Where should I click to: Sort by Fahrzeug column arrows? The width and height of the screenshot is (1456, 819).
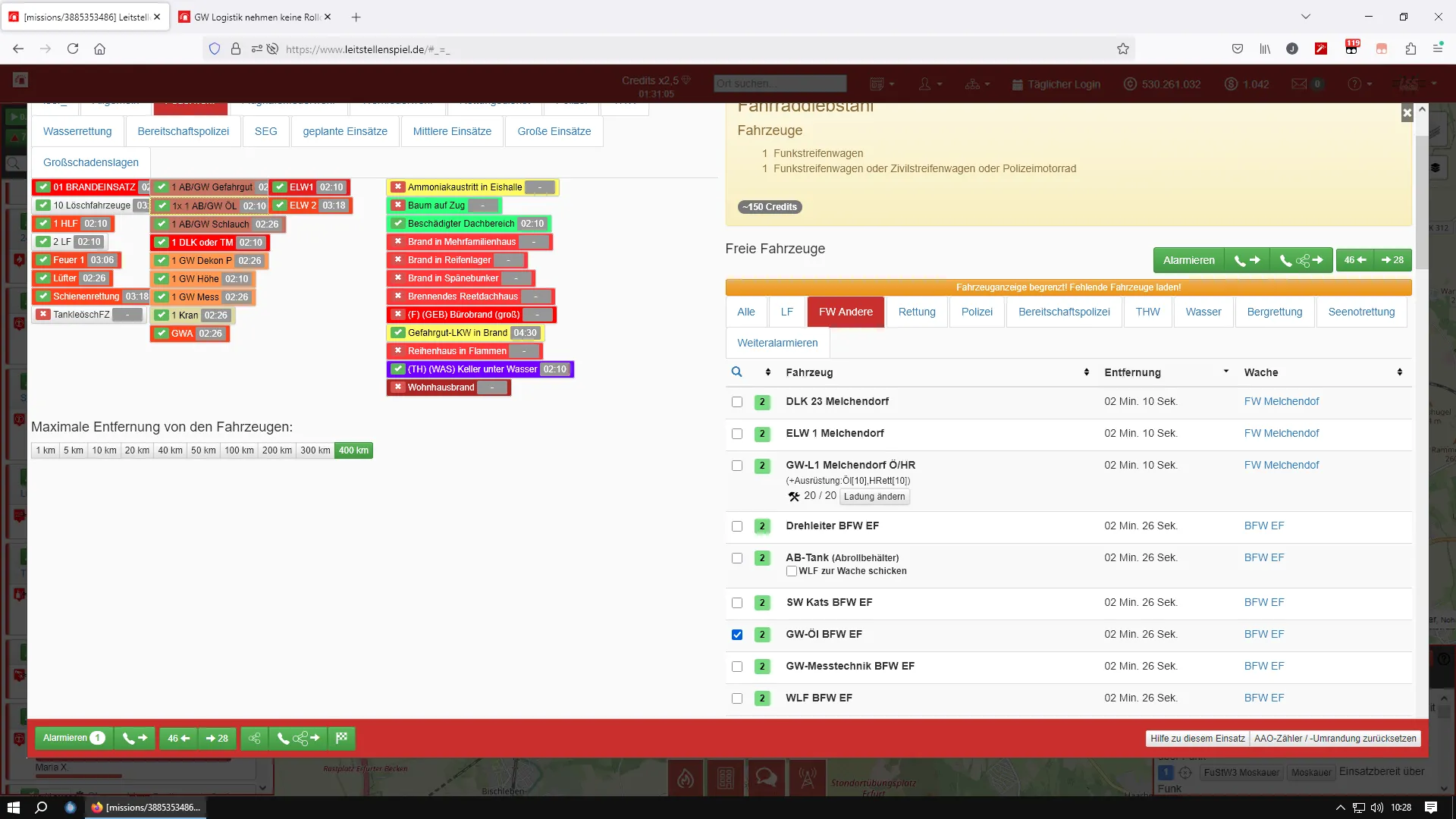click(x=1087, y=372)
